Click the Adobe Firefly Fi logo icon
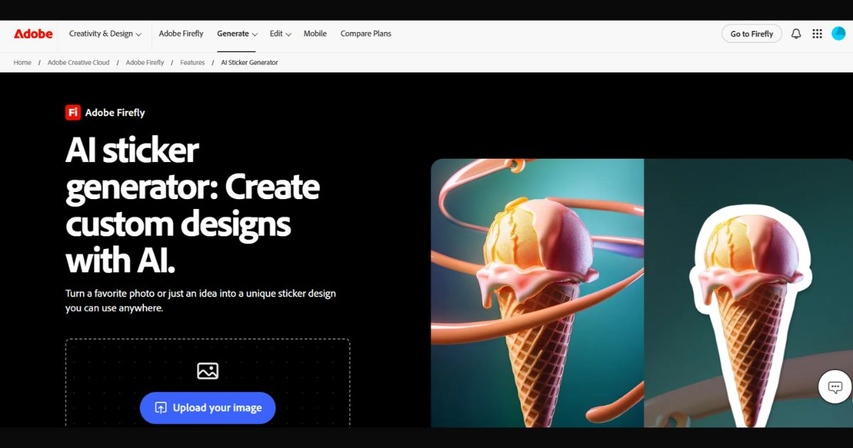The height and width of the screenshot is (448, 853). 73,113
